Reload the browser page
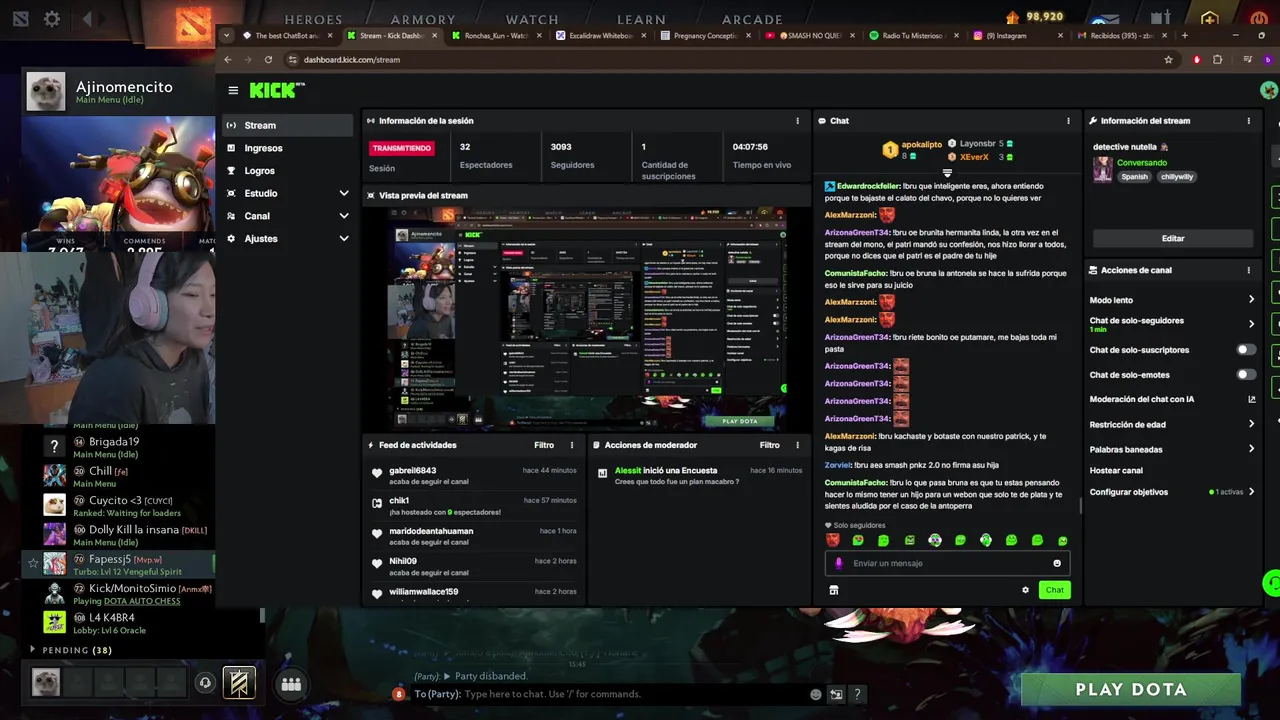 pyautogui.click(x=268, y=59)
